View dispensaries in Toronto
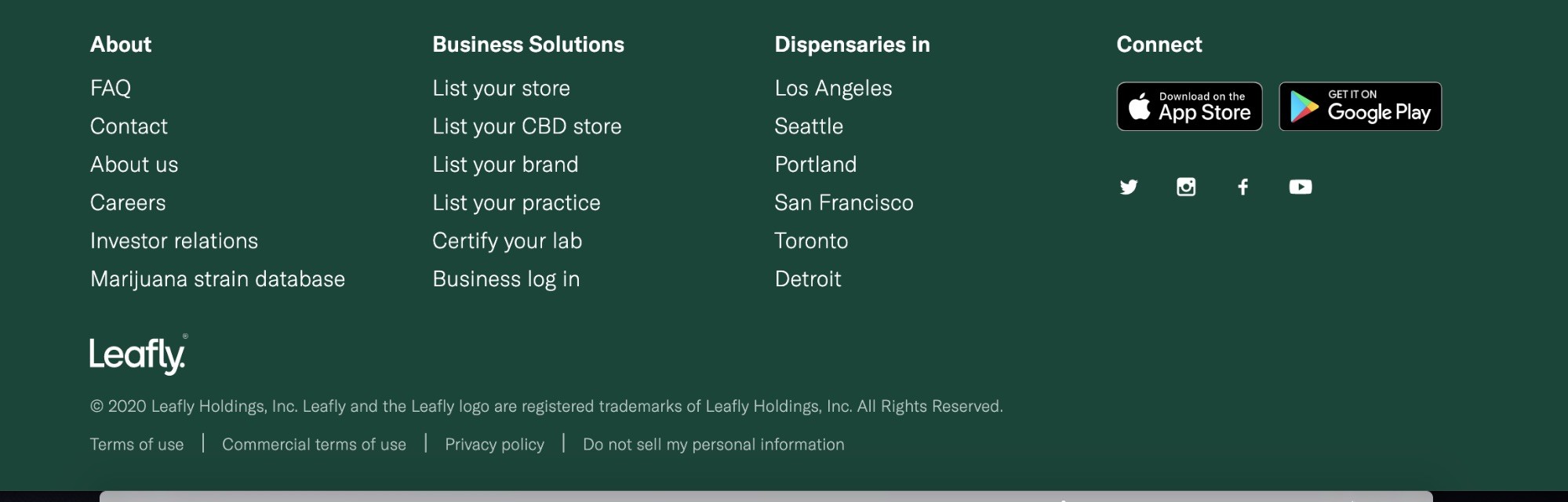This screenshot has width=1568, height=502. [811, 241]
